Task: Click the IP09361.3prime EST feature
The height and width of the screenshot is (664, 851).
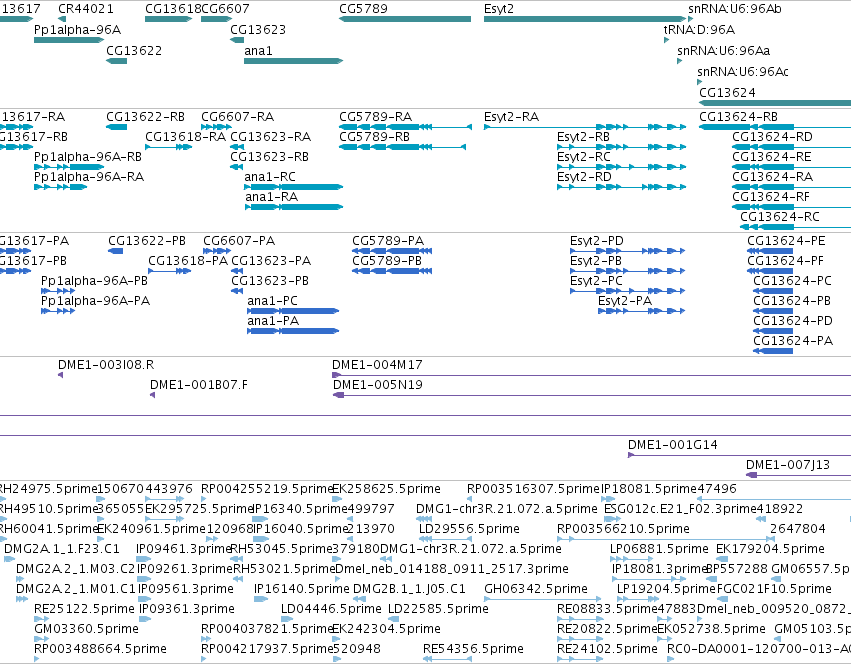Action: pos(145,619)
